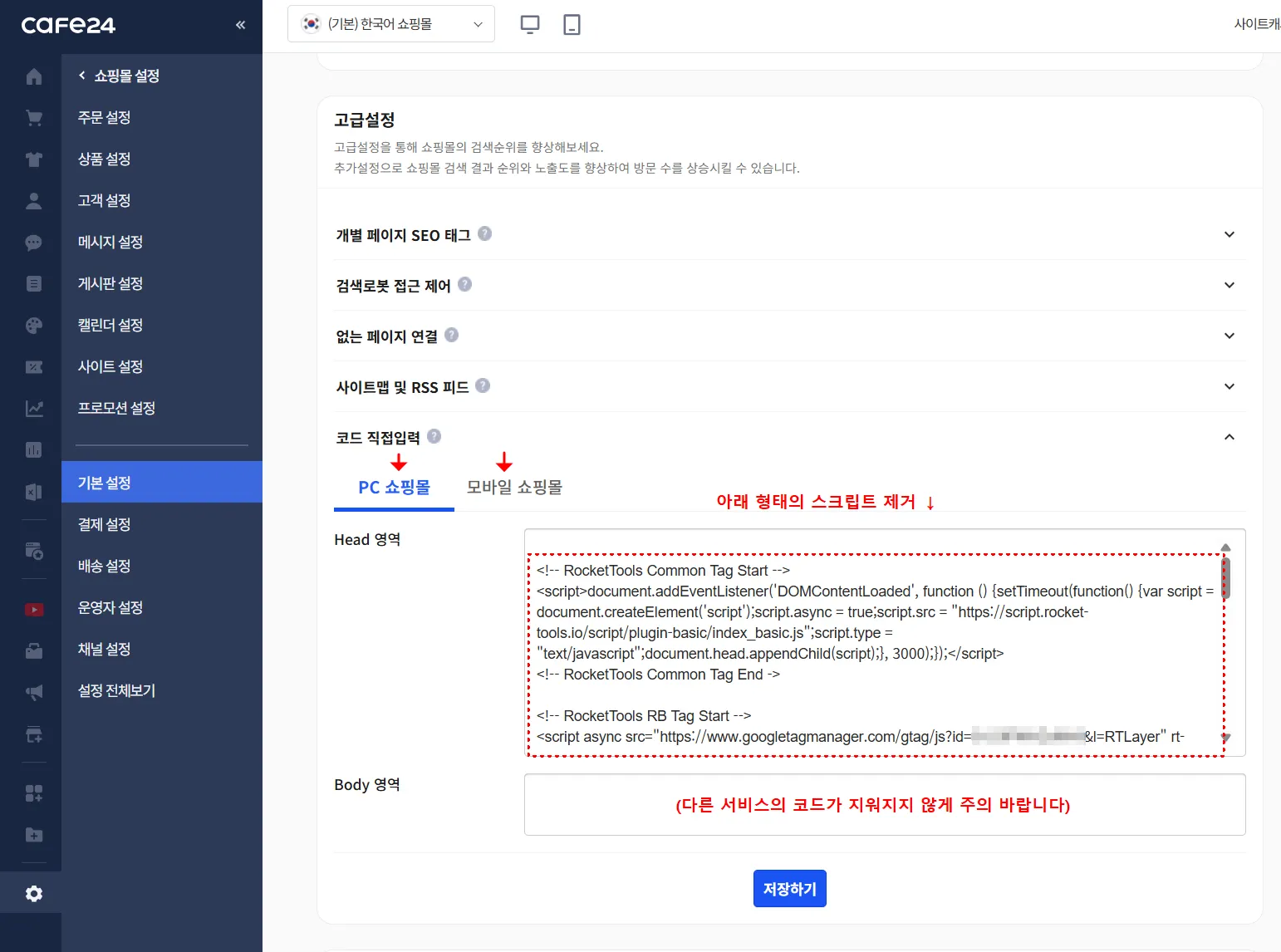Show help for 코드 직접입력
1281x952 pixels.
tap(434, 436)
